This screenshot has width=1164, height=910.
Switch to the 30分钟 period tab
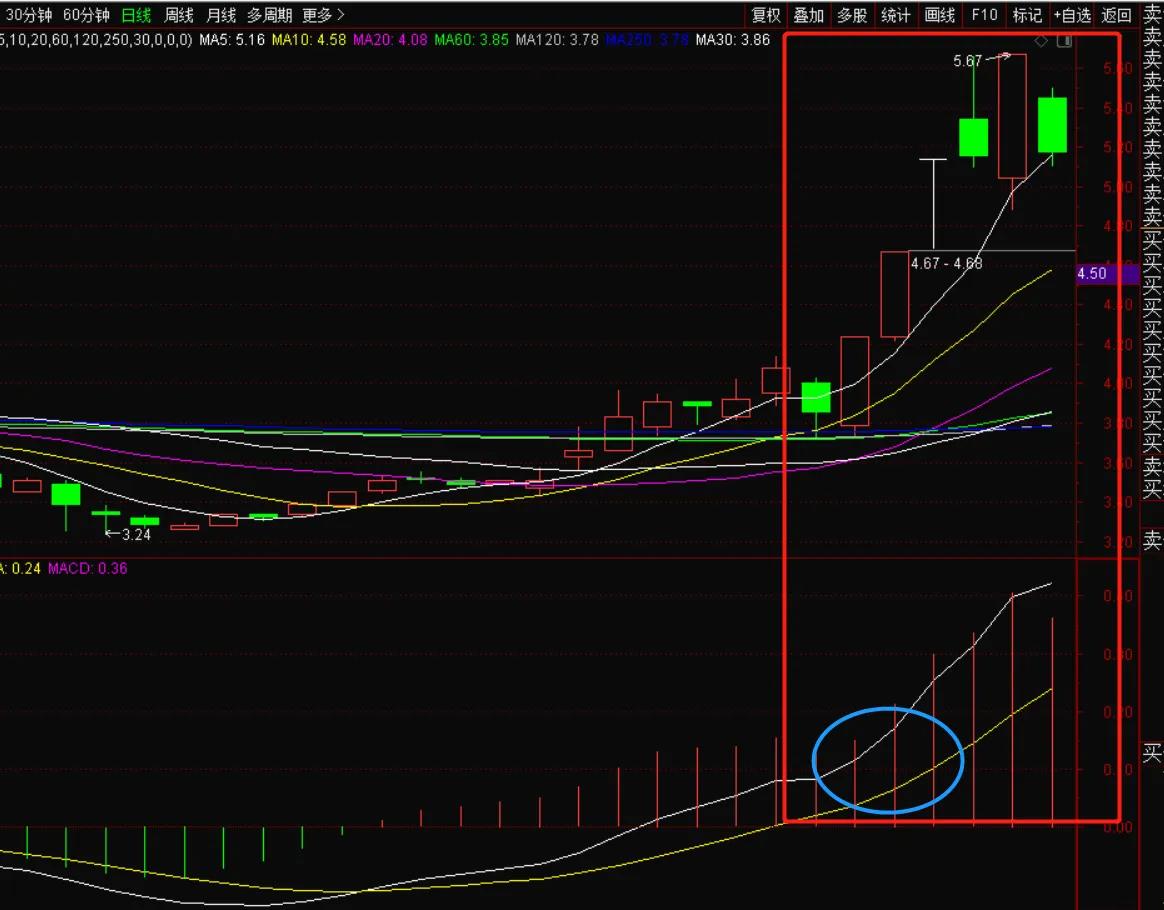(28, 15)
